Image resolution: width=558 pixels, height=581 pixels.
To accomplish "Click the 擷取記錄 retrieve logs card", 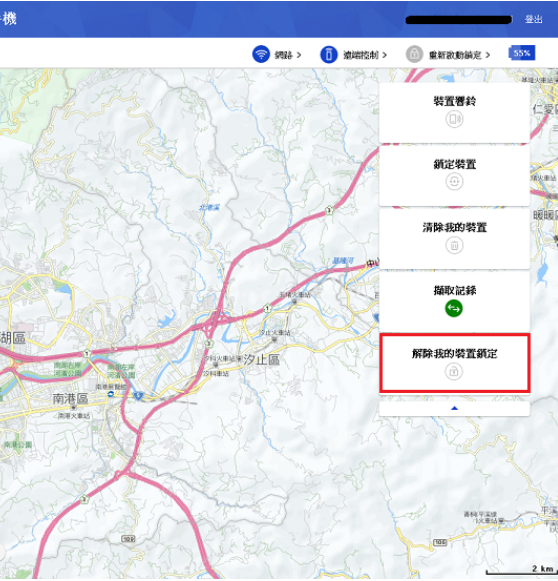I will pos(455,302).
